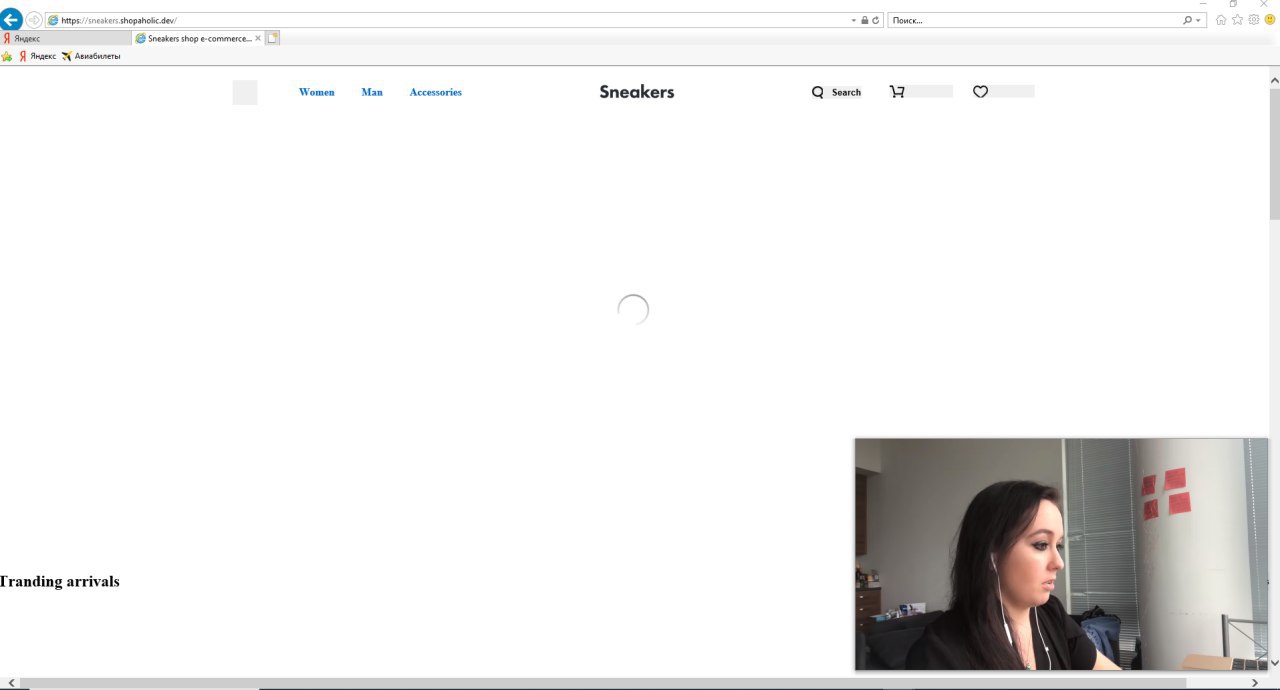
Task: Close the Sneakers shop tab
Action: click(258, 38)
